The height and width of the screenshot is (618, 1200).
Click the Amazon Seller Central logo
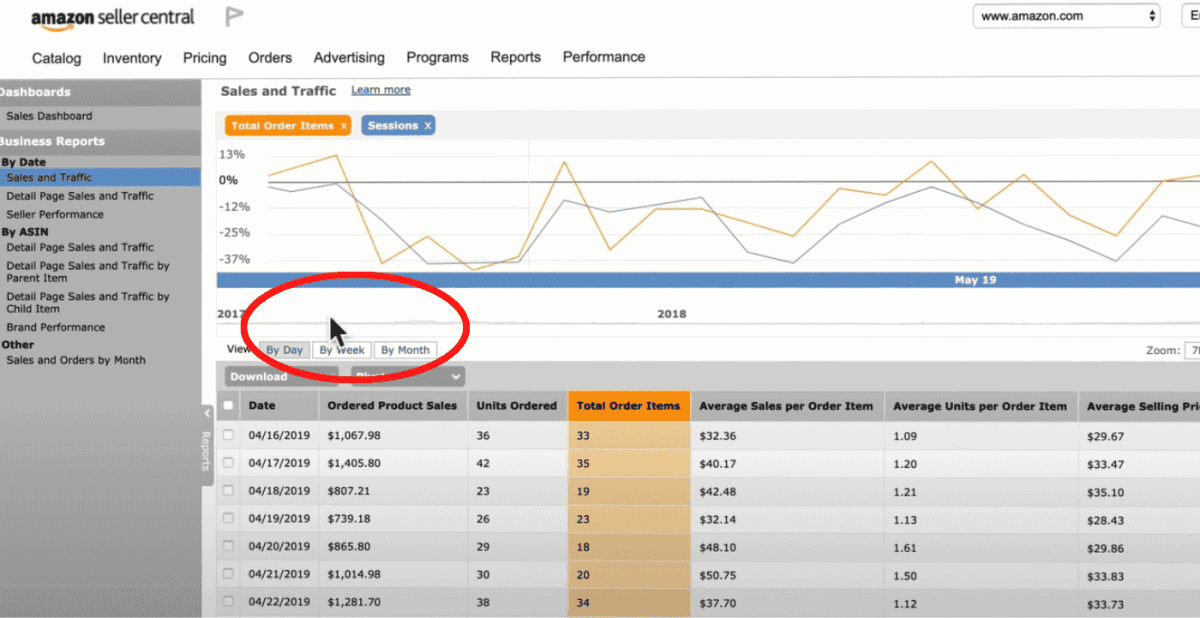pos(112,16)
